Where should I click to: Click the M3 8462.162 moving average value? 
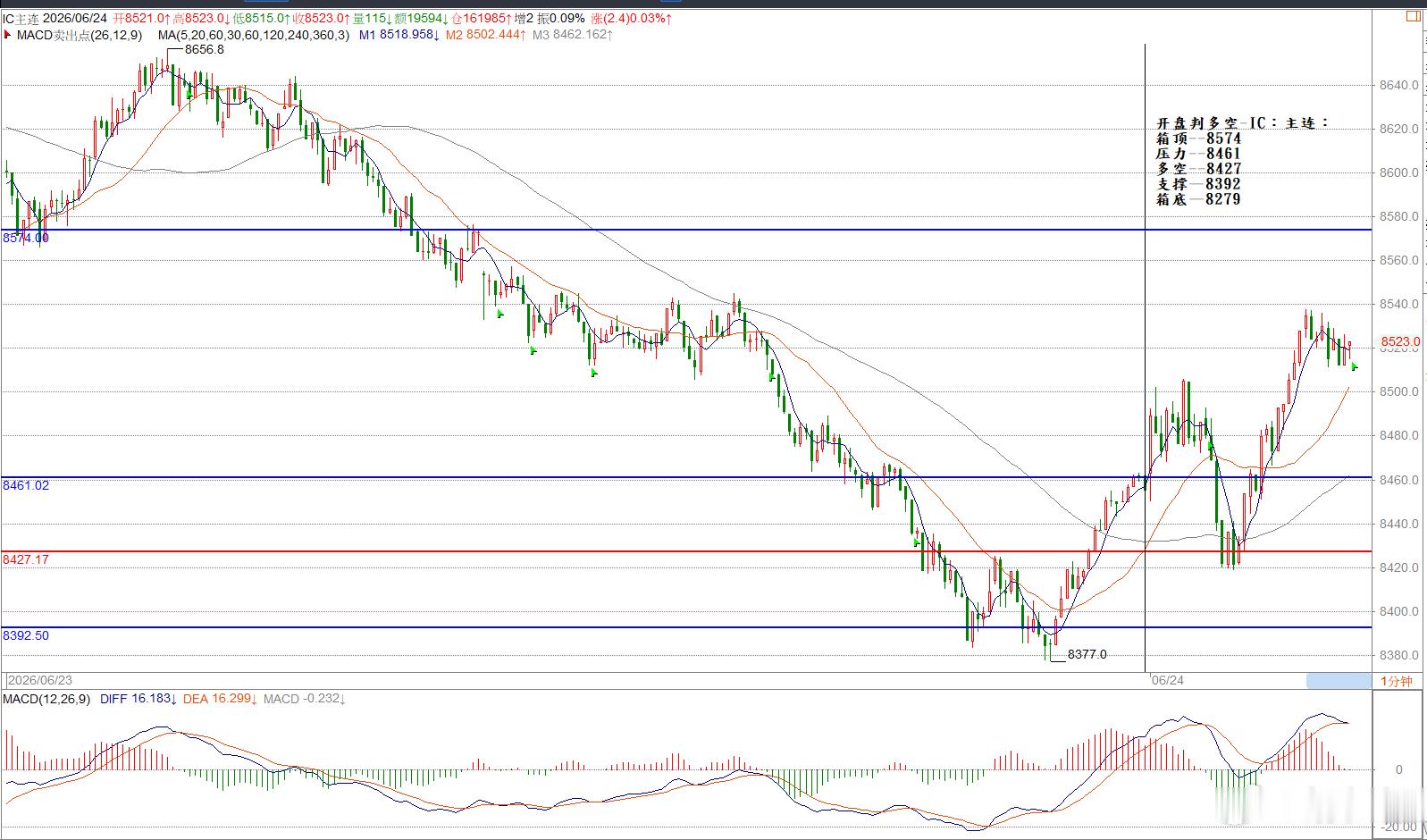click(573, 35)
